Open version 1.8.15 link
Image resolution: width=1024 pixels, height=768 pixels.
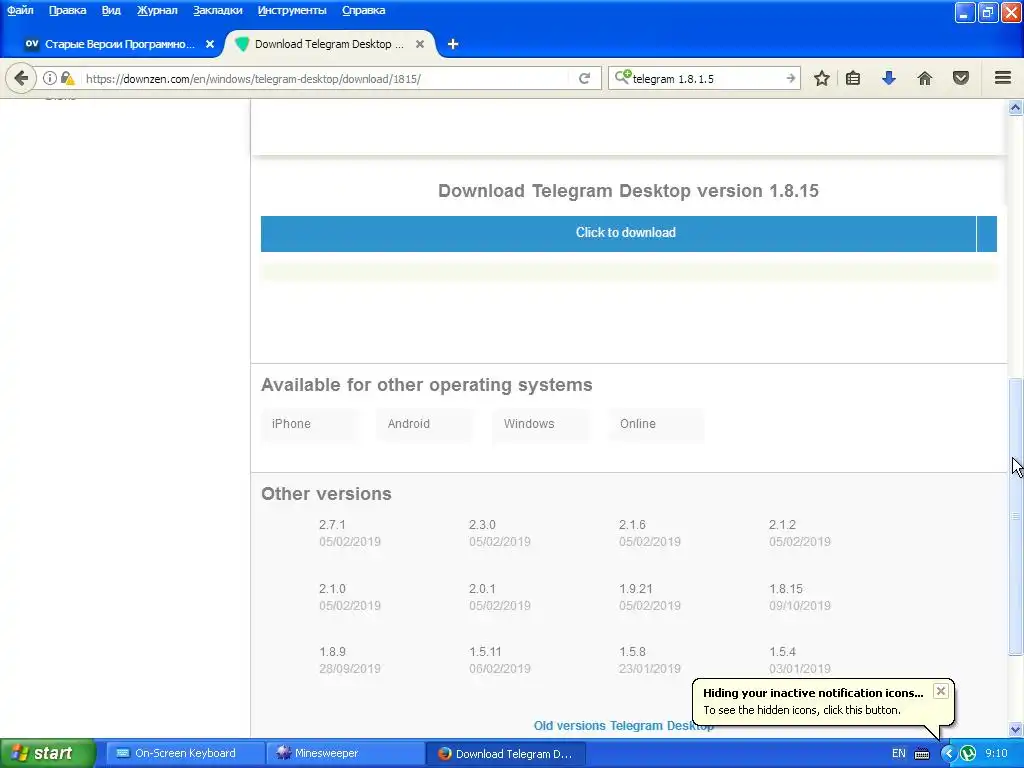tap(786, 588)
